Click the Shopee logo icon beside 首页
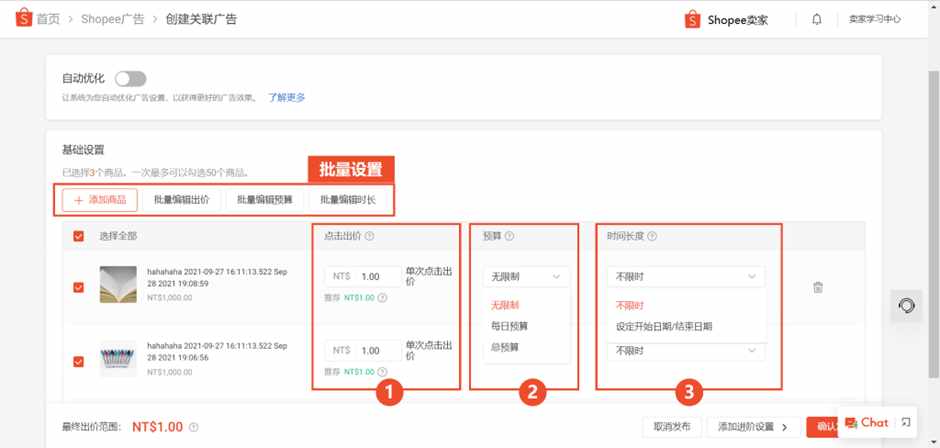The image size is (940, 448). pos(23,19)
